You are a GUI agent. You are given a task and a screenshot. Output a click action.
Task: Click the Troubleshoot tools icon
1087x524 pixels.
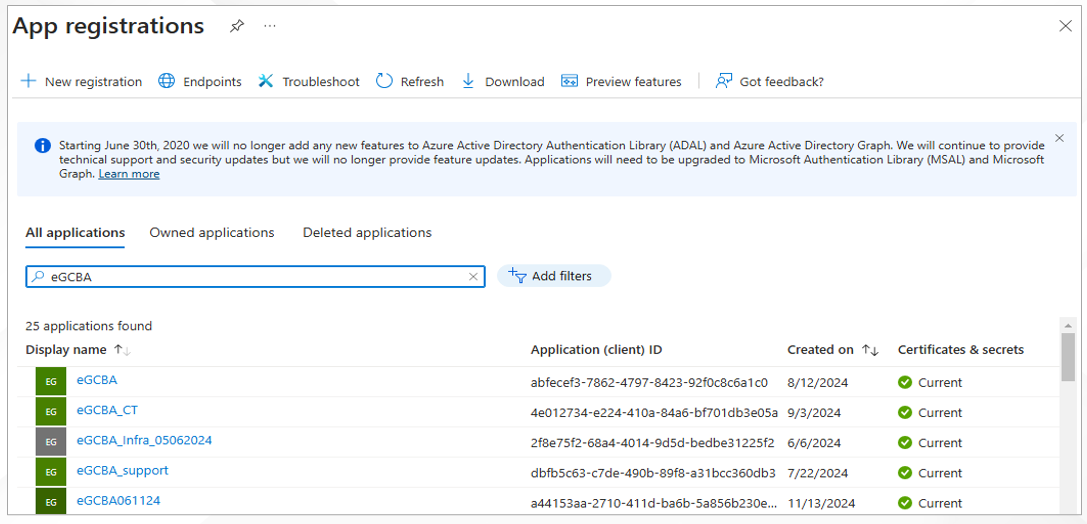(x=266, y=81)
